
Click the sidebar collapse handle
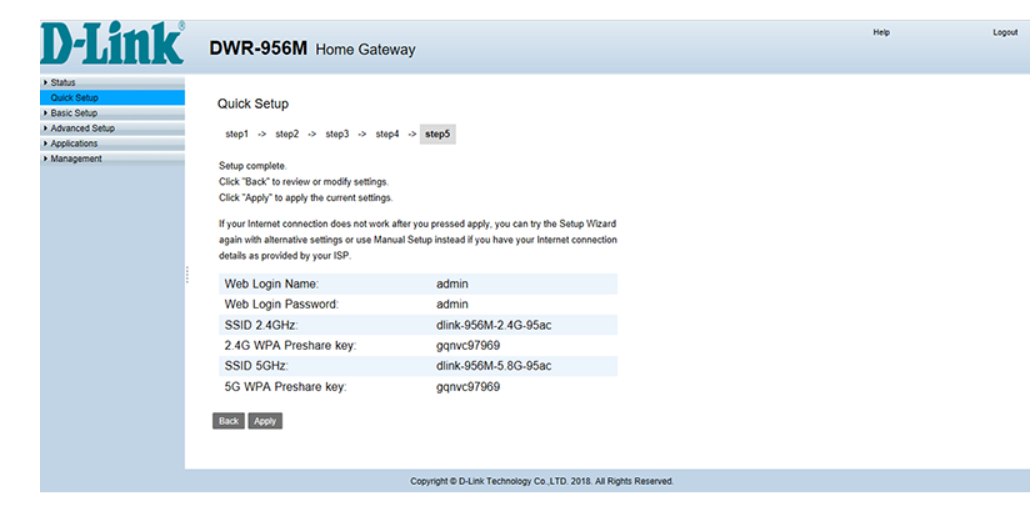pos(187,275)
